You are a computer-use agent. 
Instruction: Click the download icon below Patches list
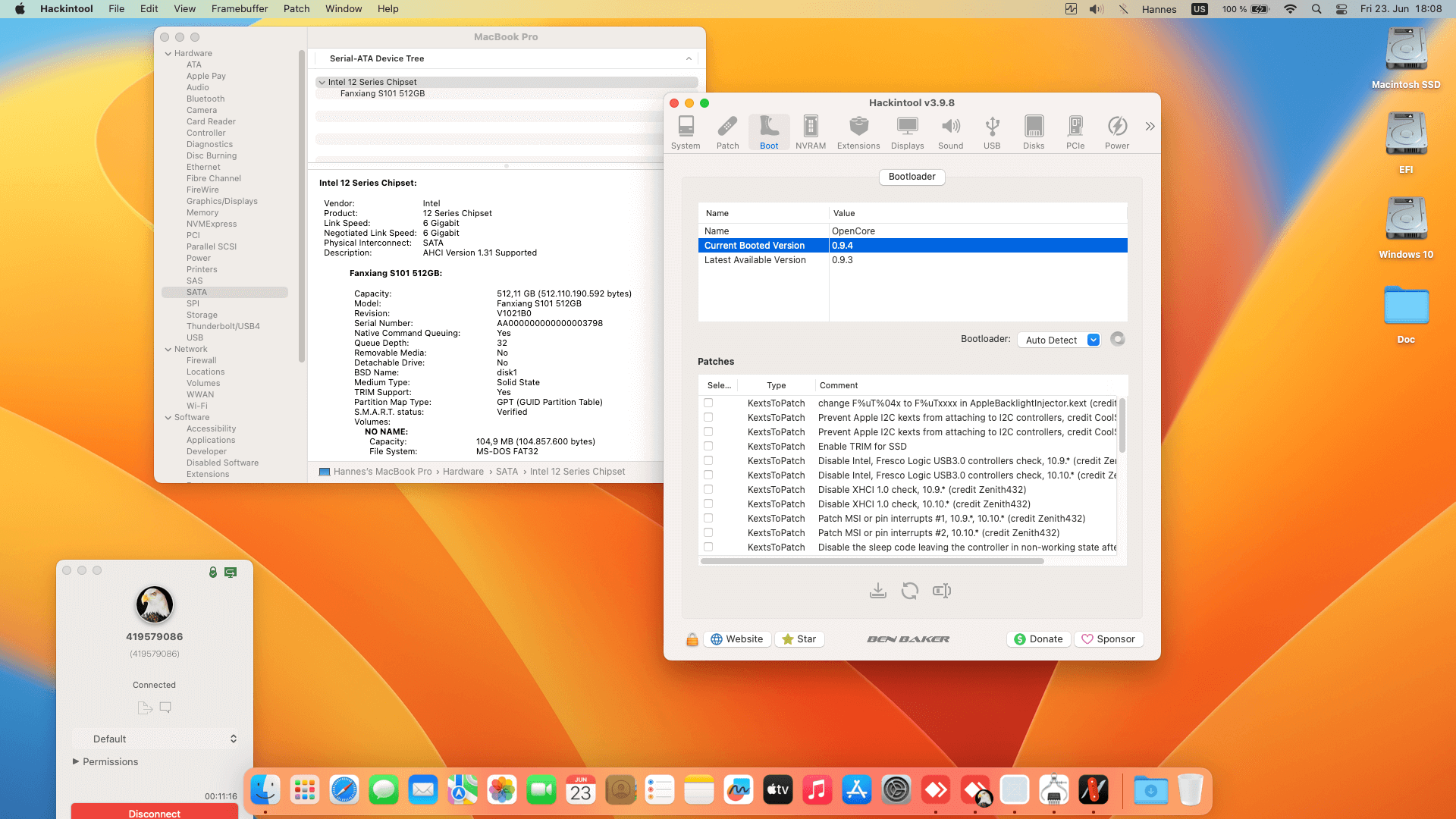[877, 591]
